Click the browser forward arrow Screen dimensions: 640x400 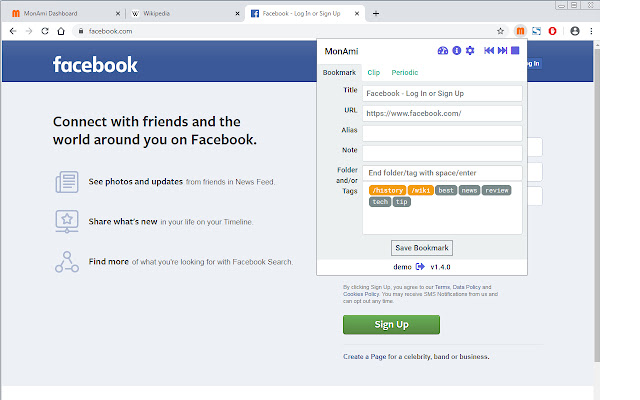tap(29, 31)
